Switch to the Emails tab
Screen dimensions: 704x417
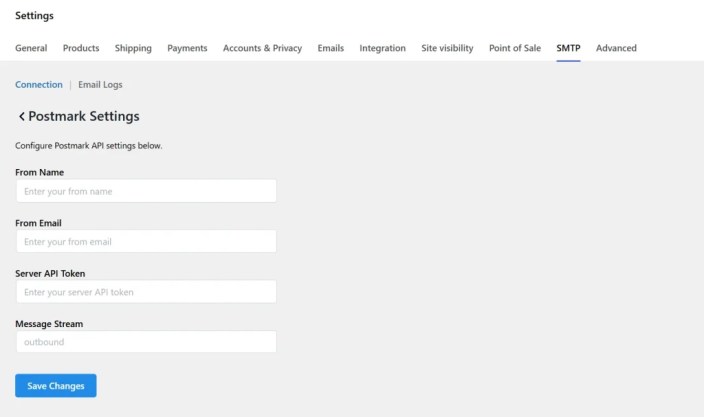click(x=330, y=48)
